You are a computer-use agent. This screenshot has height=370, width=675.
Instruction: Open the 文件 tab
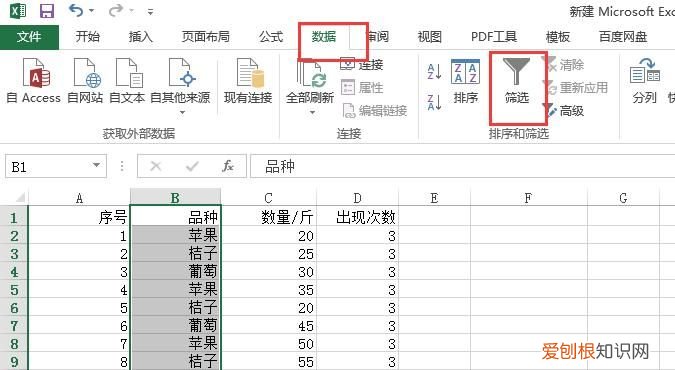tap(29, 37)
